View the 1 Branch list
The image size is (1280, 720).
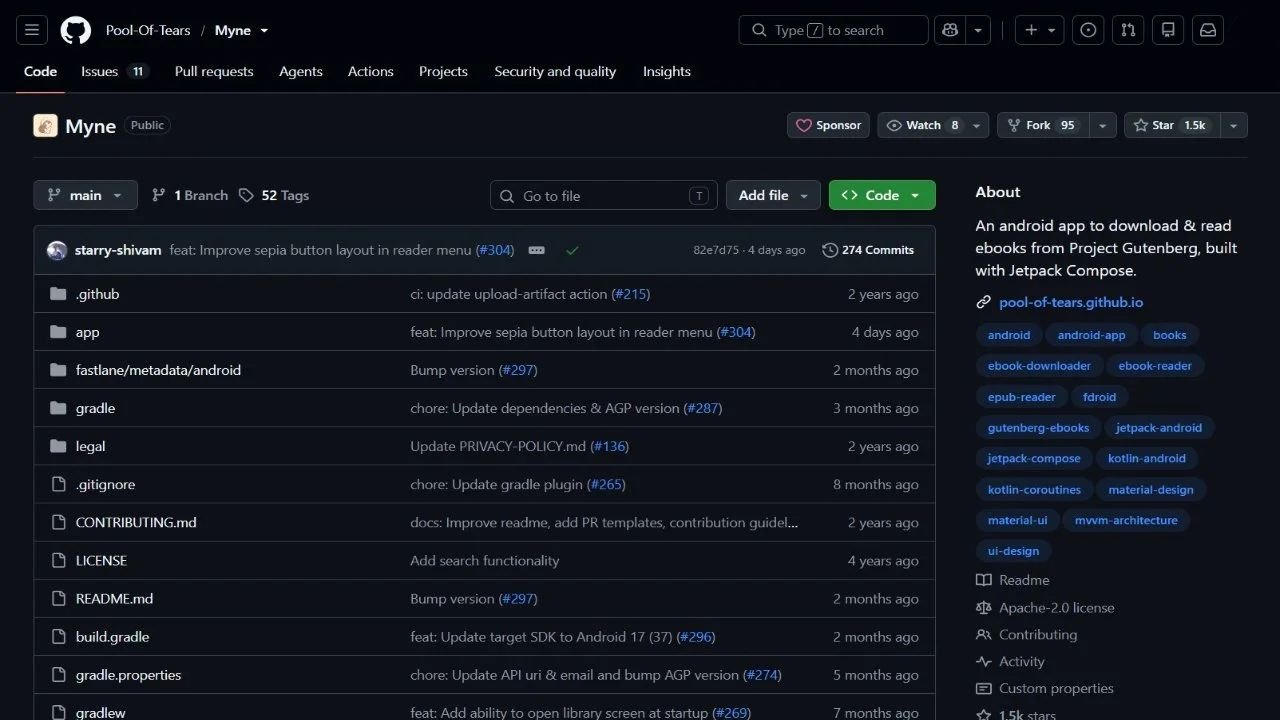(190, 195)
